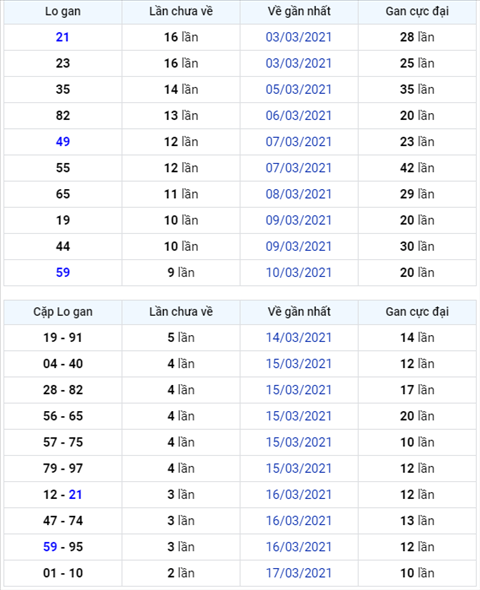Click date 10/03/2021 in row 59
This screenshot has height=590, width=480.
299,272
